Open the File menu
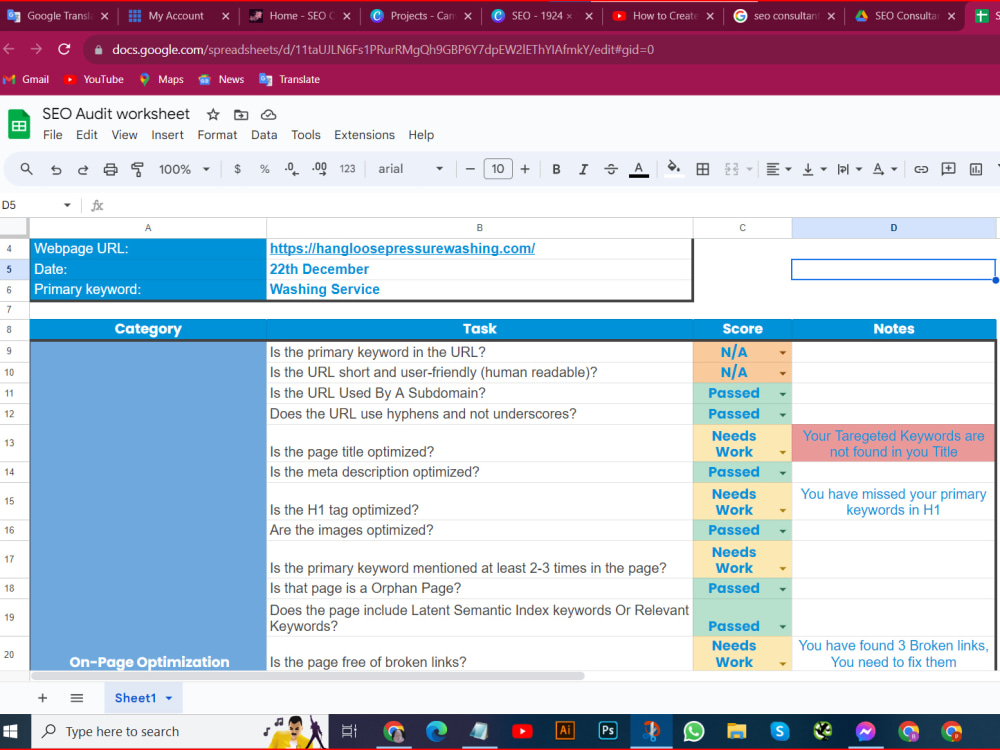 click(52, 135)
